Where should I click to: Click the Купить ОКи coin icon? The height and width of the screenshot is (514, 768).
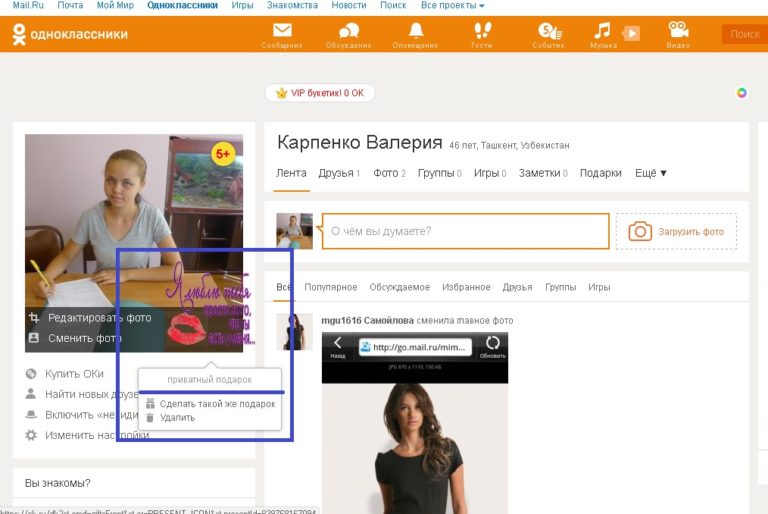[x=31, y=374]
